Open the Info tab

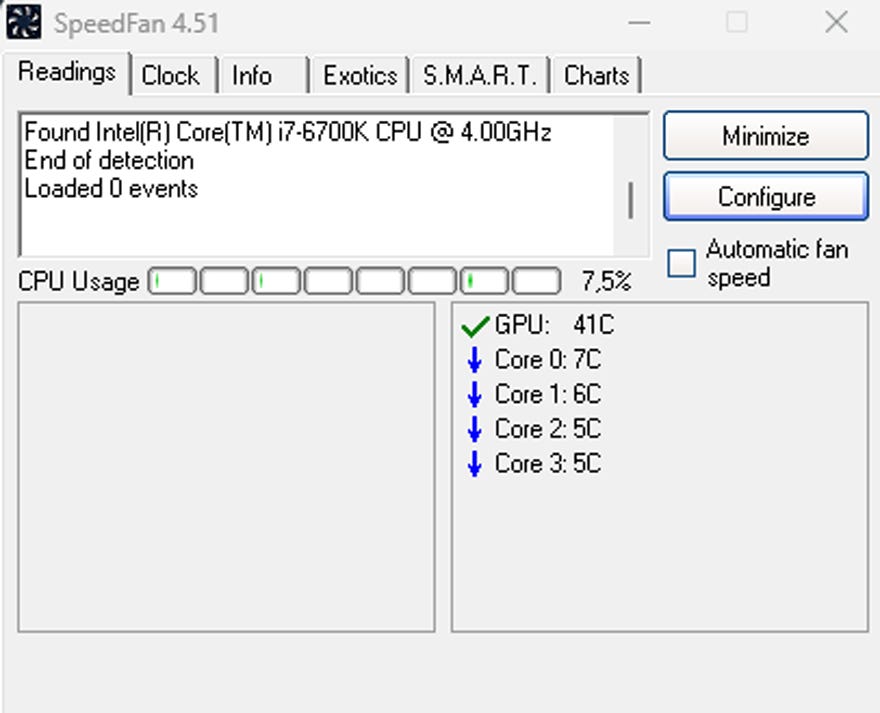click(252, 76)
